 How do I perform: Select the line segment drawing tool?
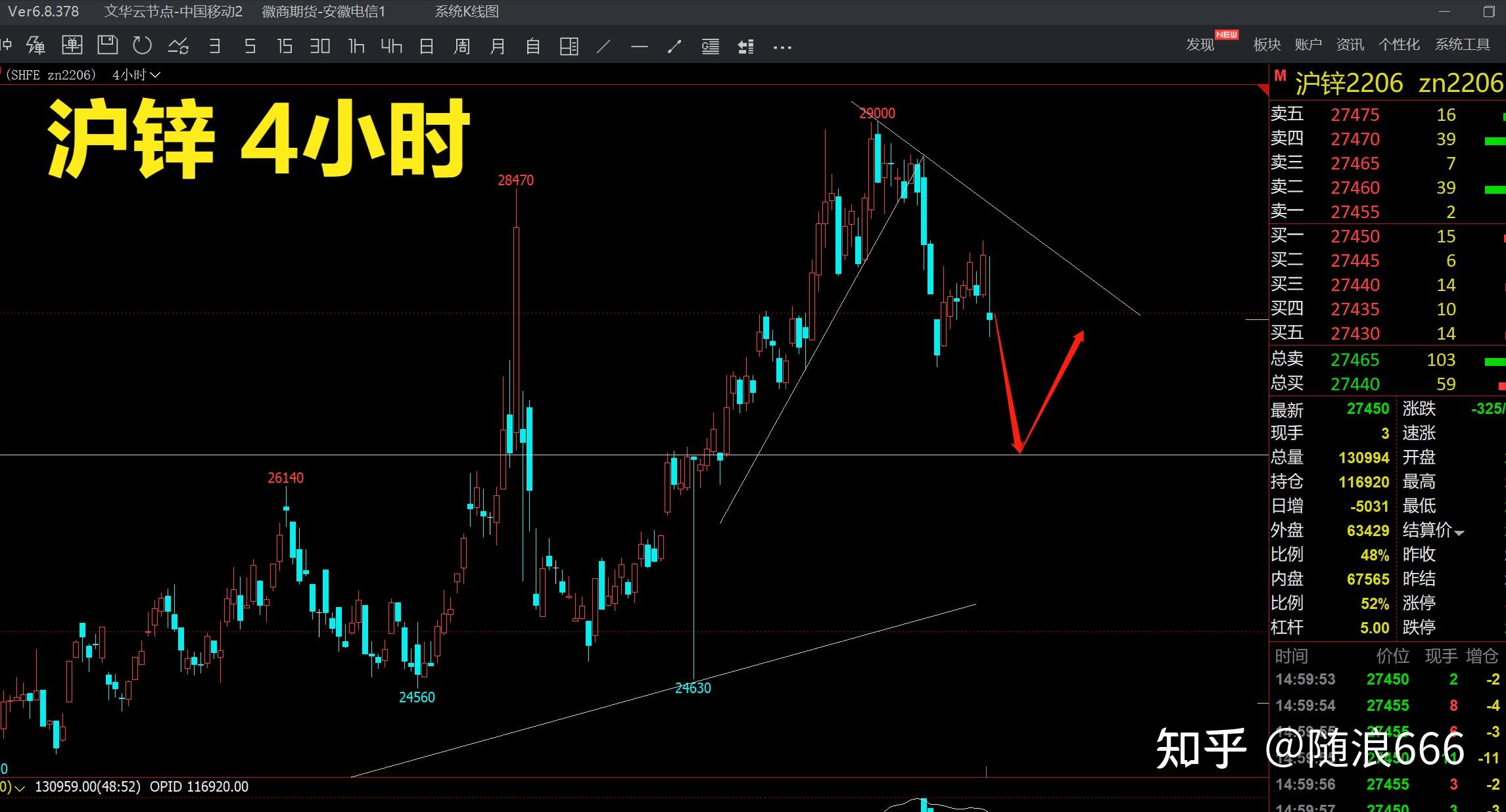(674, 46)
